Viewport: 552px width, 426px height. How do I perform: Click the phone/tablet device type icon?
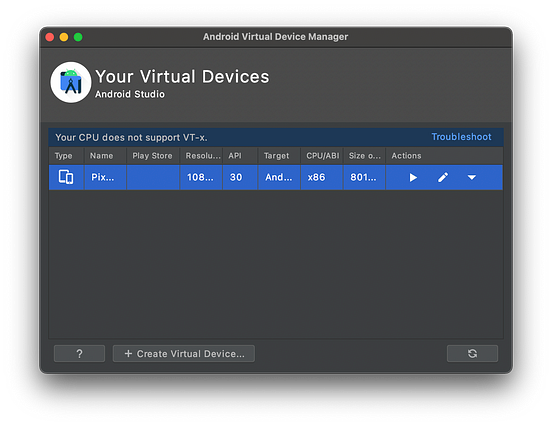tap(66, 177)
